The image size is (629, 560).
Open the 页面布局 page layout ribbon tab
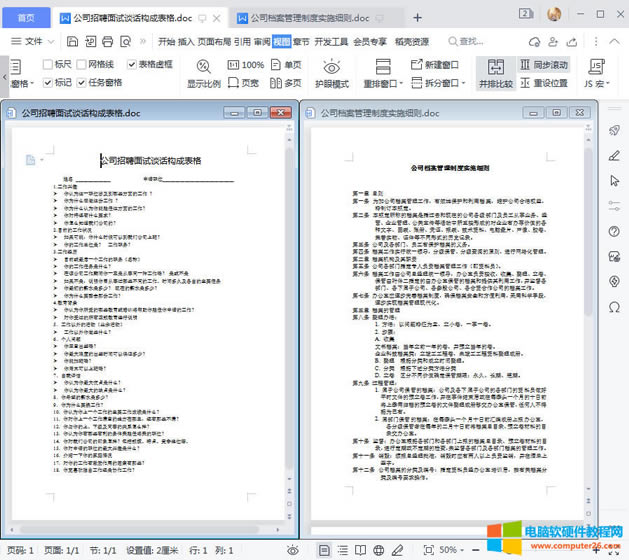(214, 41)
